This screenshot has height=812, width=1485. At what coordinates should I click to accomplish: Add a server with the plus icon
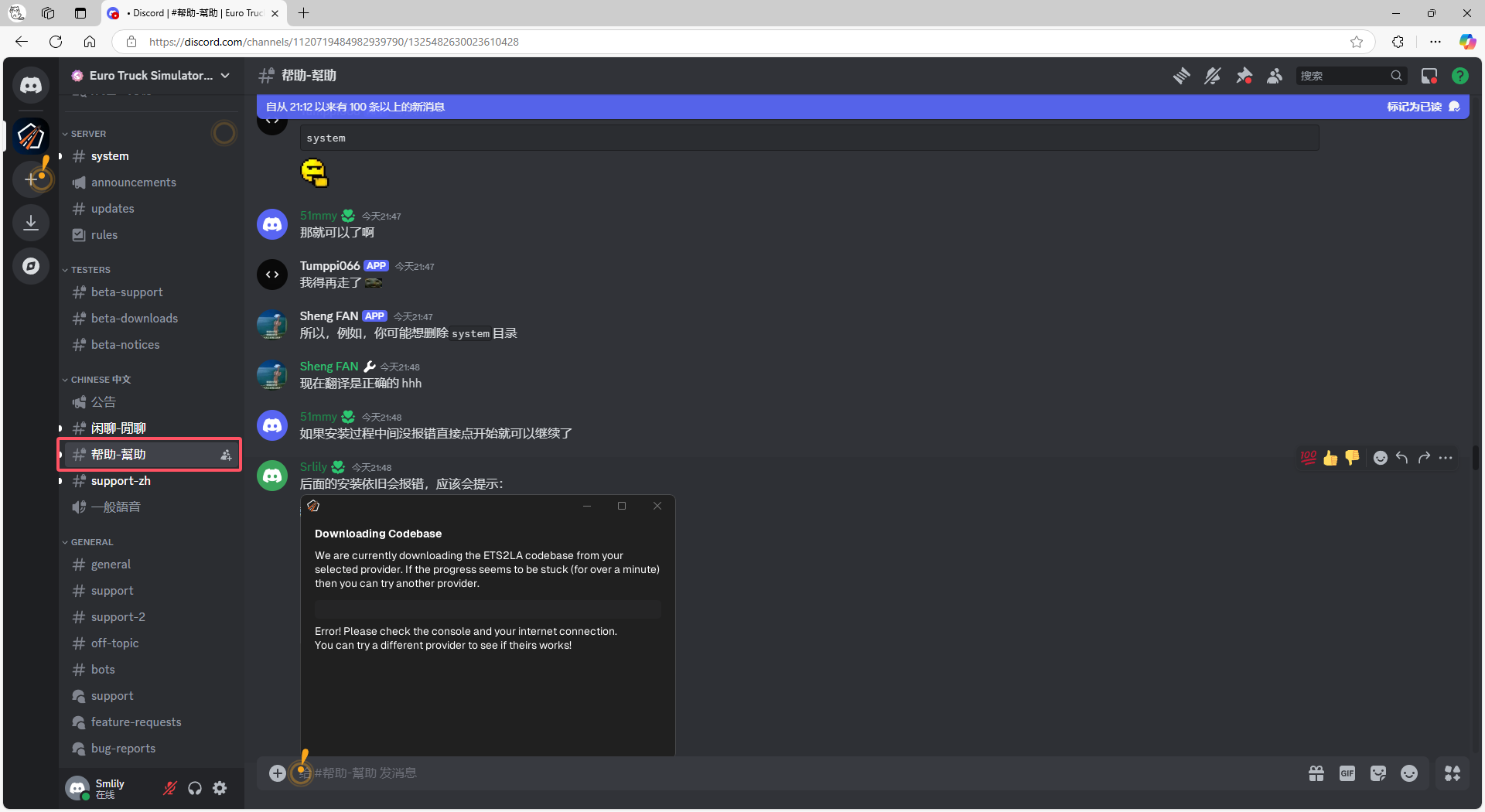(31, 179)
